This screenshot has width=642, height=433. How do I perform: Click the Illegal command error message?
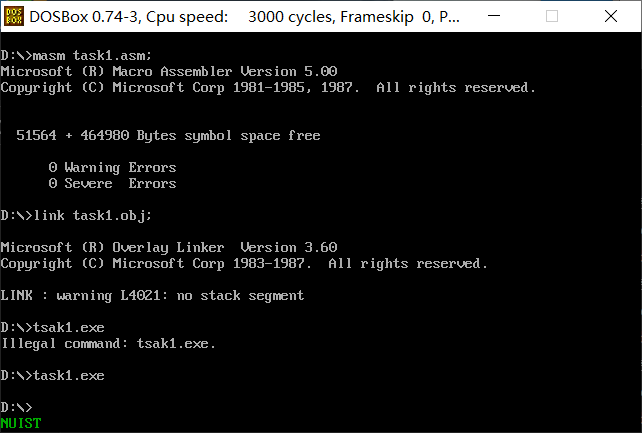point(108,344)
